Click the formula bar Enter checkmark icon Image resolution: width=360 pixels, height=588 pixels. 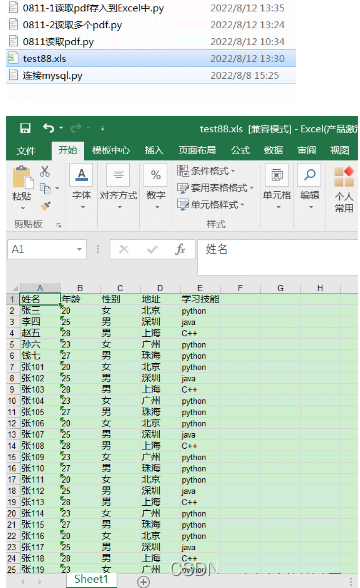(x=152, y=249)
